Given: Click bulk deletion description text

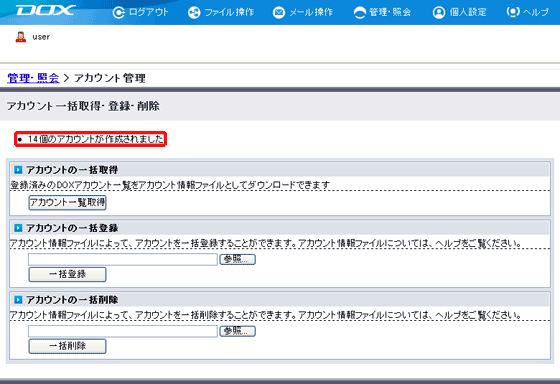Looking at the screenshot, I should coord(265,315).
